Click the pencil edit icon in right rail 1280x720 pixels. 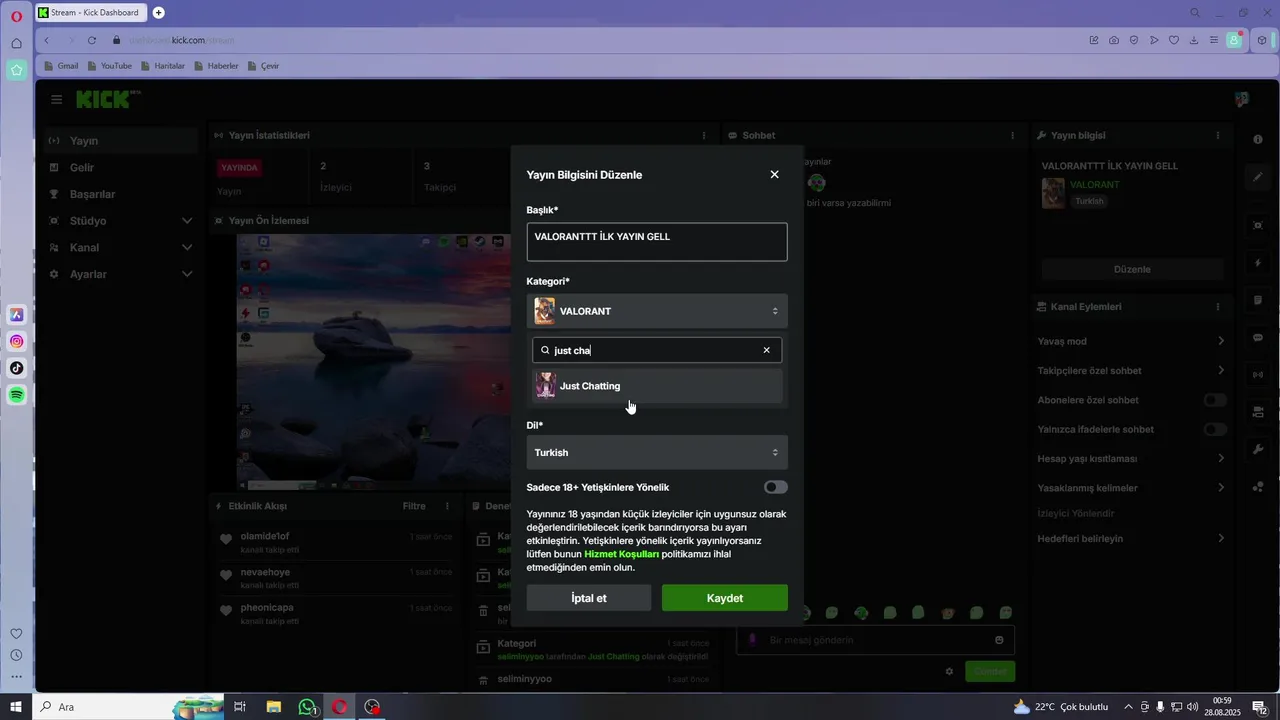1258,177
